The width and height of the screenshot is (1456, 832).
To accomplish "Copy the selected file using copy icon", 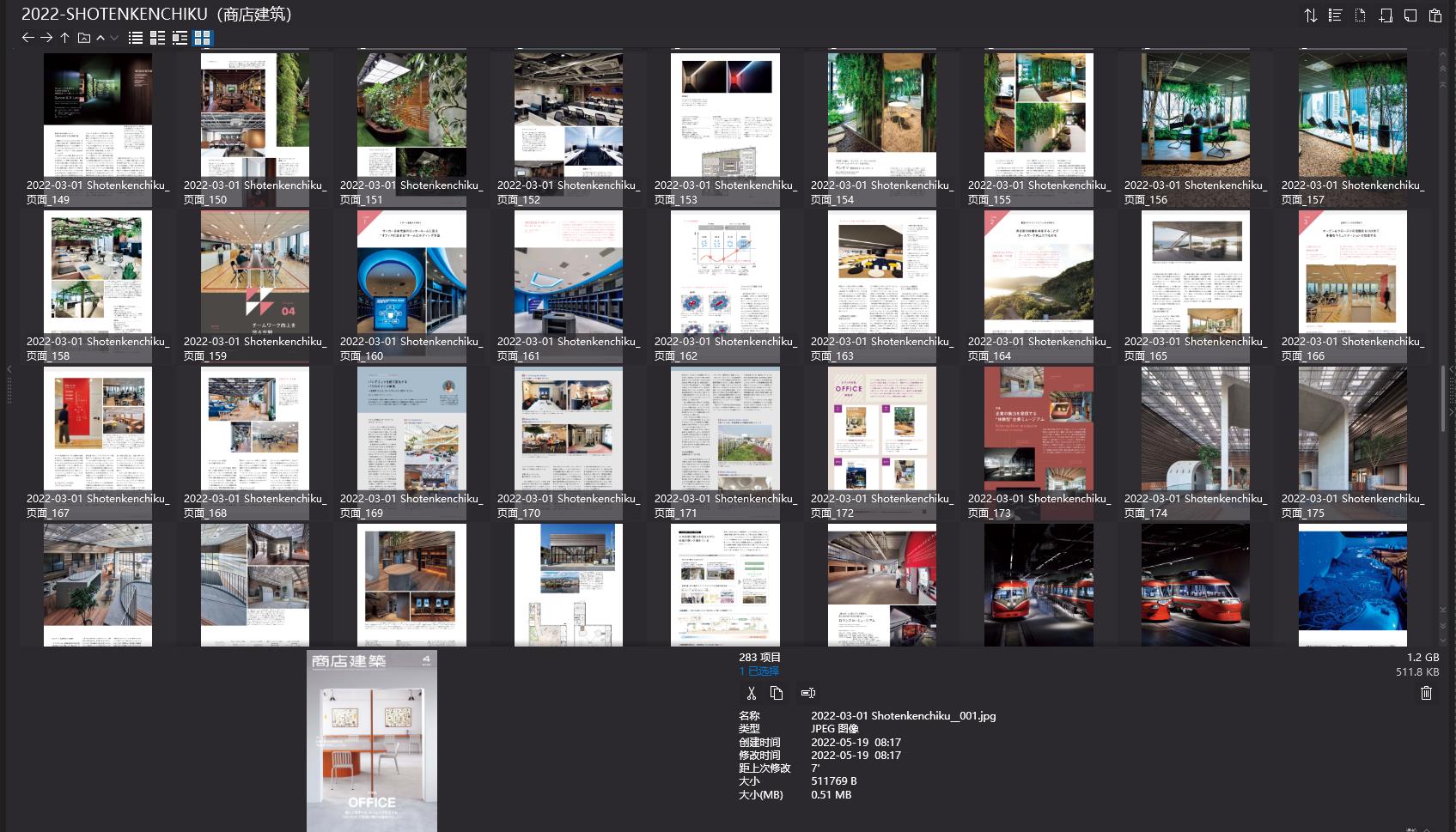I will pos(777,693).
